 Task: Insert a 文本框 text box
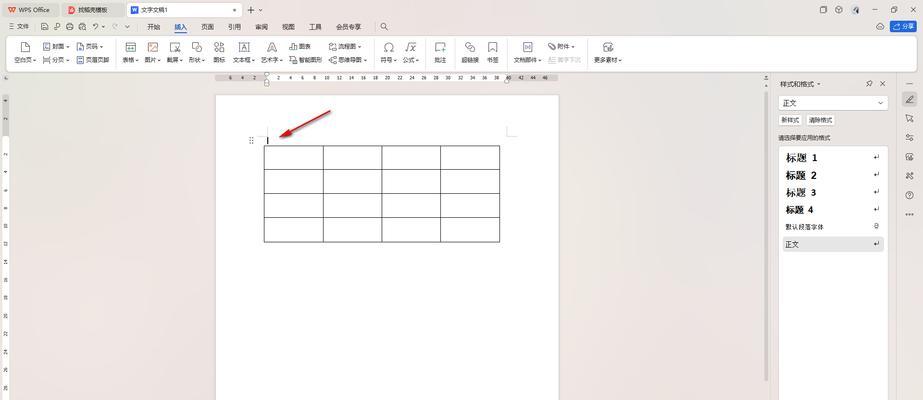point(244,53)
